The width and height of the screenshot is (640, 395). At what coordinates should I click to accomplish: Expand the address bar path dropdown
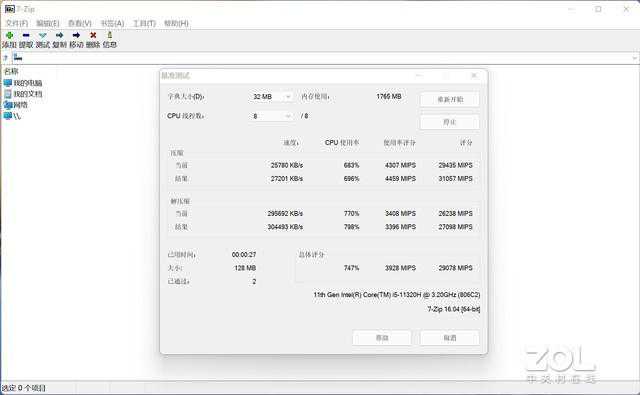(x=635, y=58)
